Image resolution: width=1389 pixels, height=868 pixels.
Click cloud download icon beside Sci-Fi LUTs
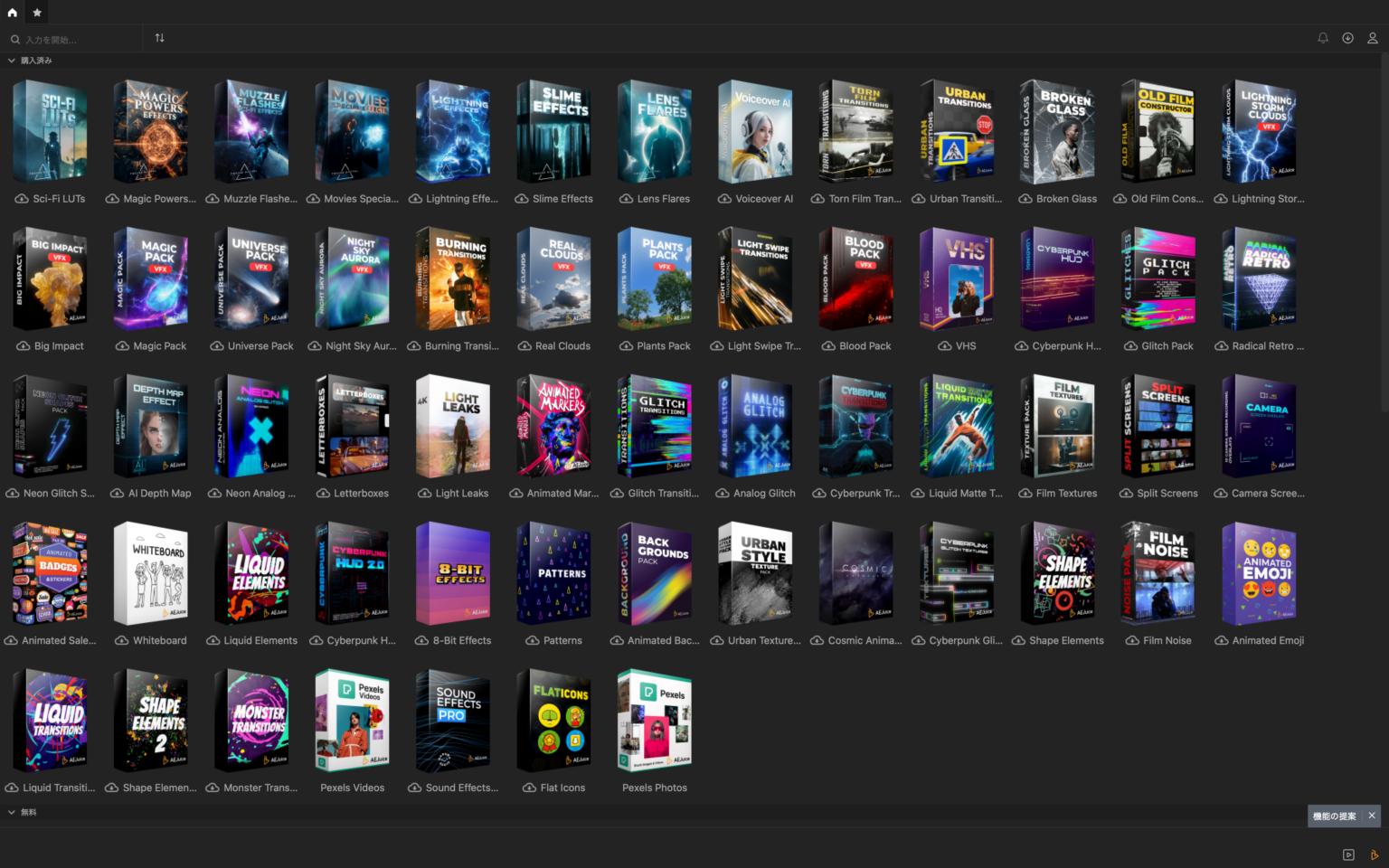22,199
